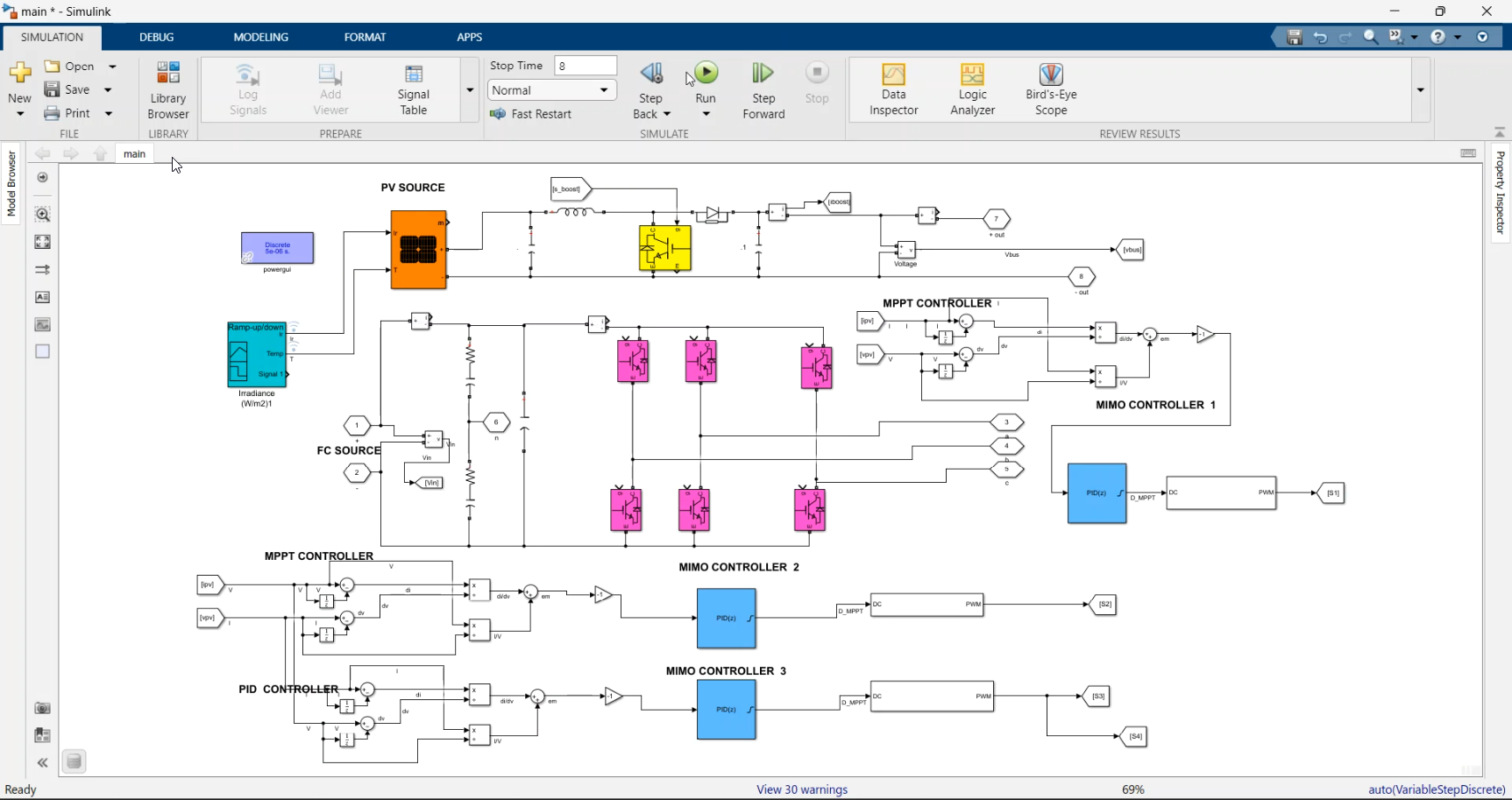
Task: Click the navigate Back arrow
Action: click(x=42, y=153)
